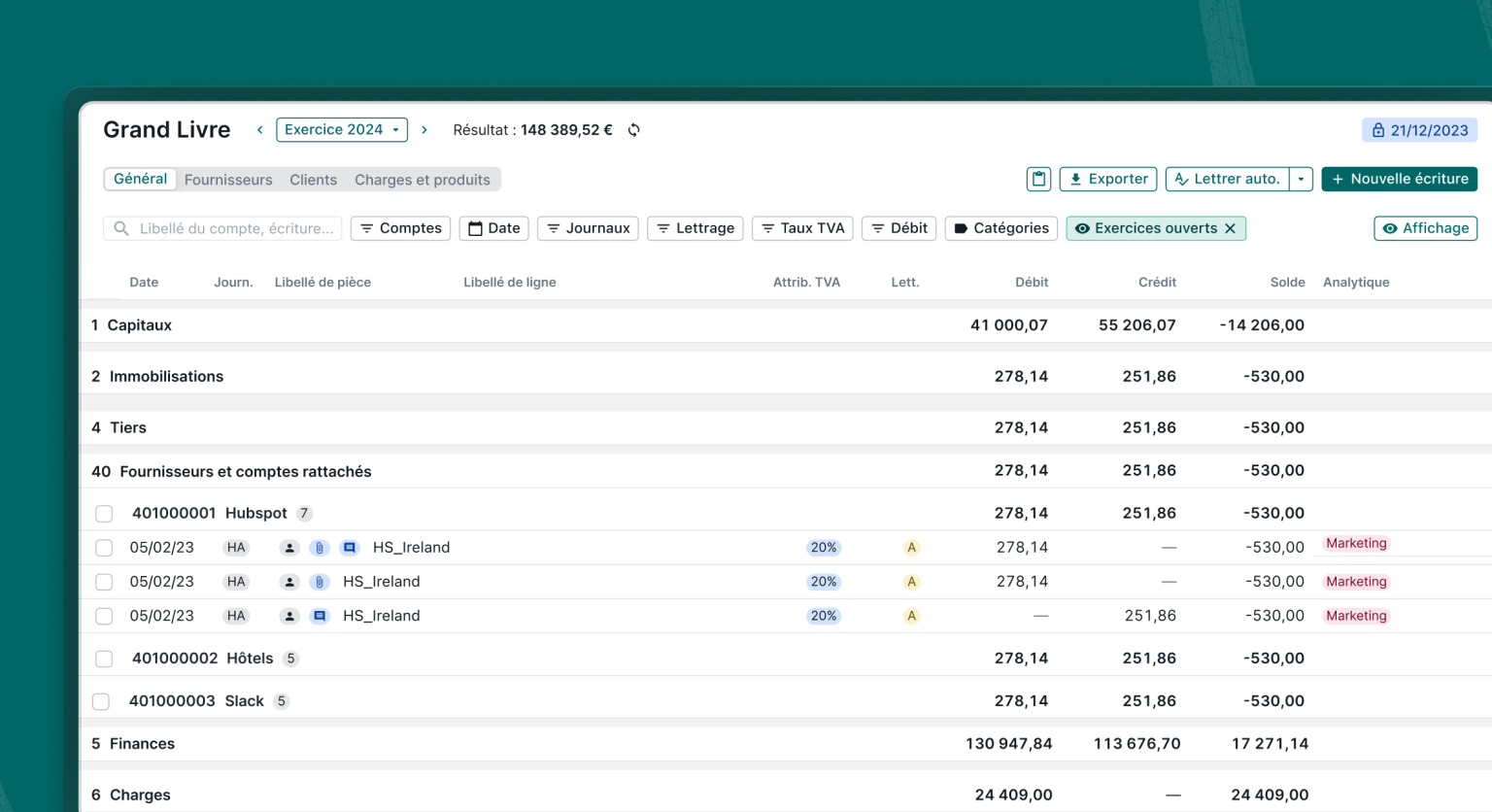Open the Taux TVA filter
The image size is (1492, 812).
(x=802, y=228)
